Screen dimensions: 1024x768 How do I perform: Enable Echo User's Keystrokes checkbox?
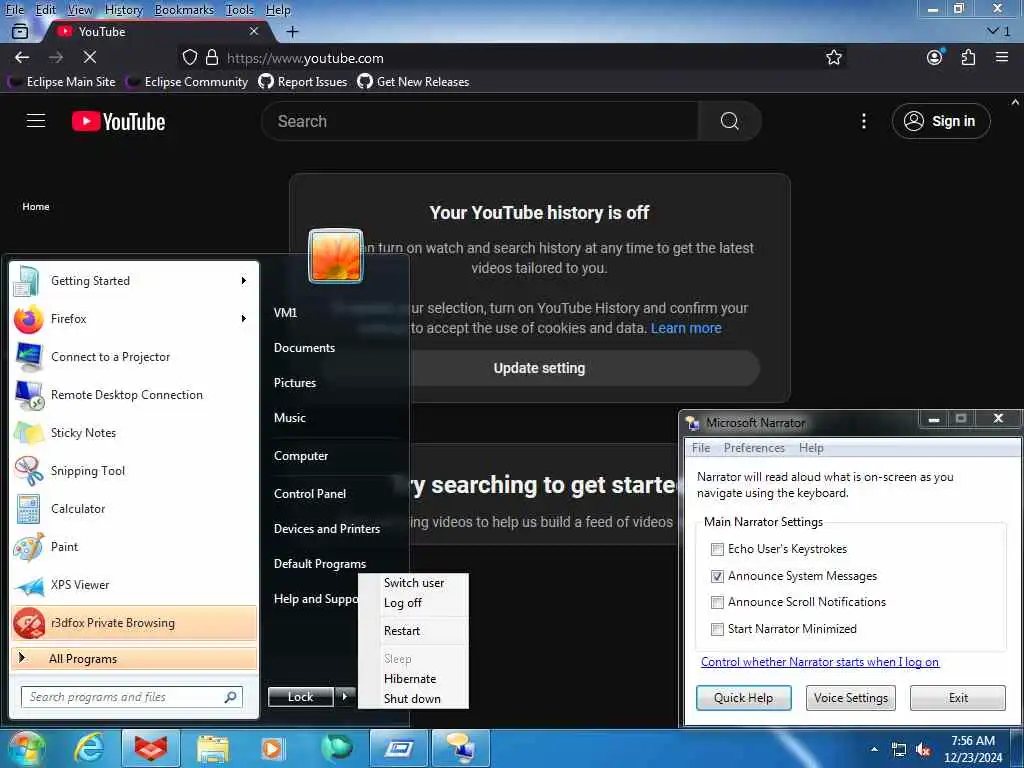coord(717,549)
